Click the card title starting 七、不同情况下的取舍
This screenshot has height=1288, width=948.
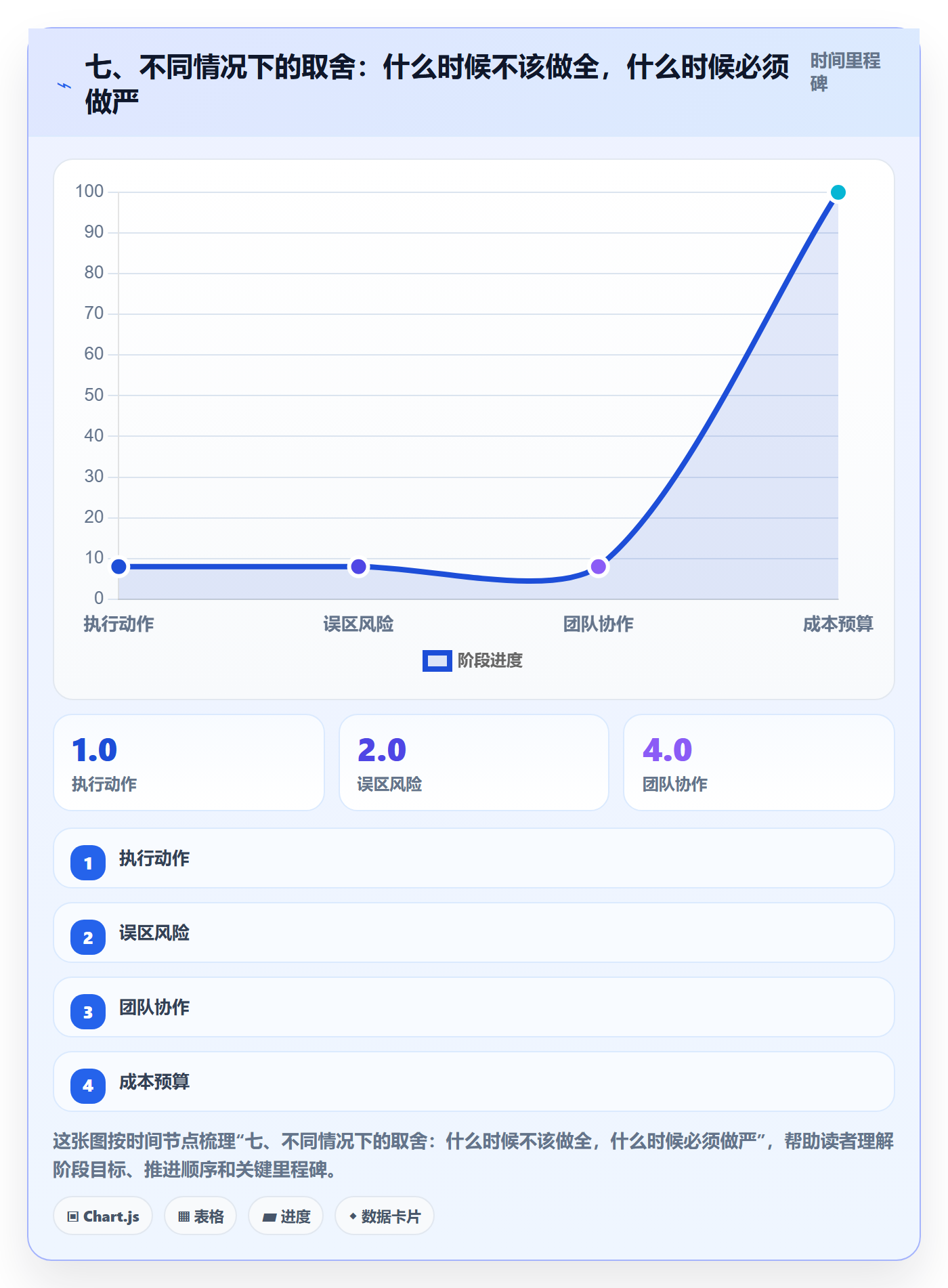pos(437,84)
